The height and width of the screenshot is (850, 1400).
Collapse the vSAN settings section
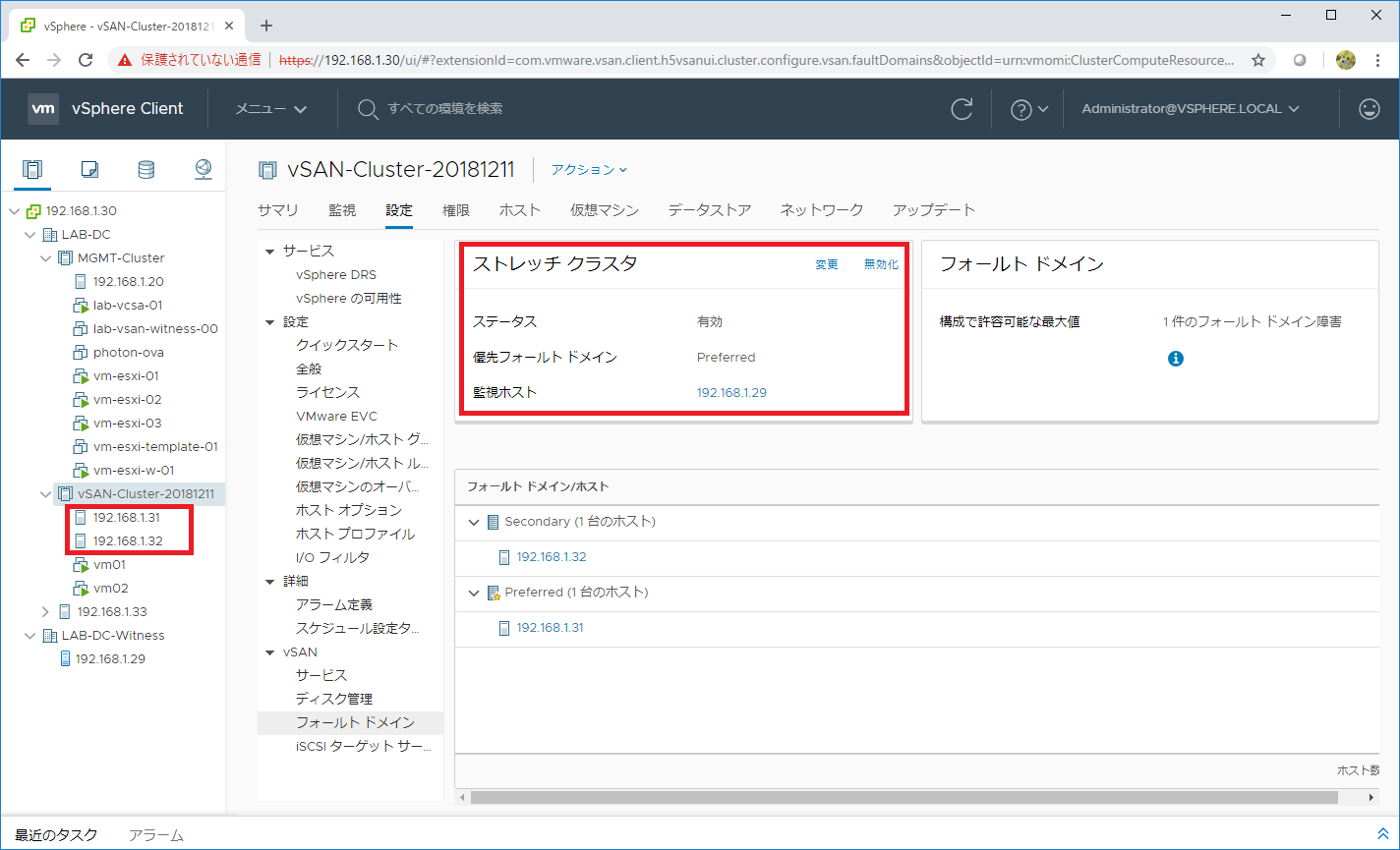pos(270,652)
